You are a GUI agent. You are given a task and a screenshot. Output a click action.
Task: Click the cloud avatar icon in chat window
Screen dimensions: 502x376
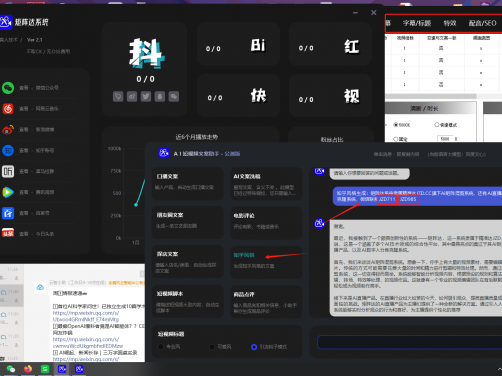40,287
